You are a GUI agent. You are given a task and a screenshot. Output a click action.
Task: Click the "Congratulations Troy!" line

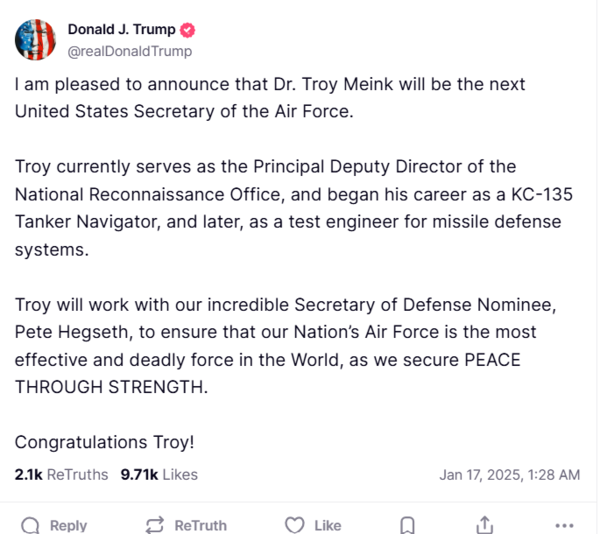(104, 441)
